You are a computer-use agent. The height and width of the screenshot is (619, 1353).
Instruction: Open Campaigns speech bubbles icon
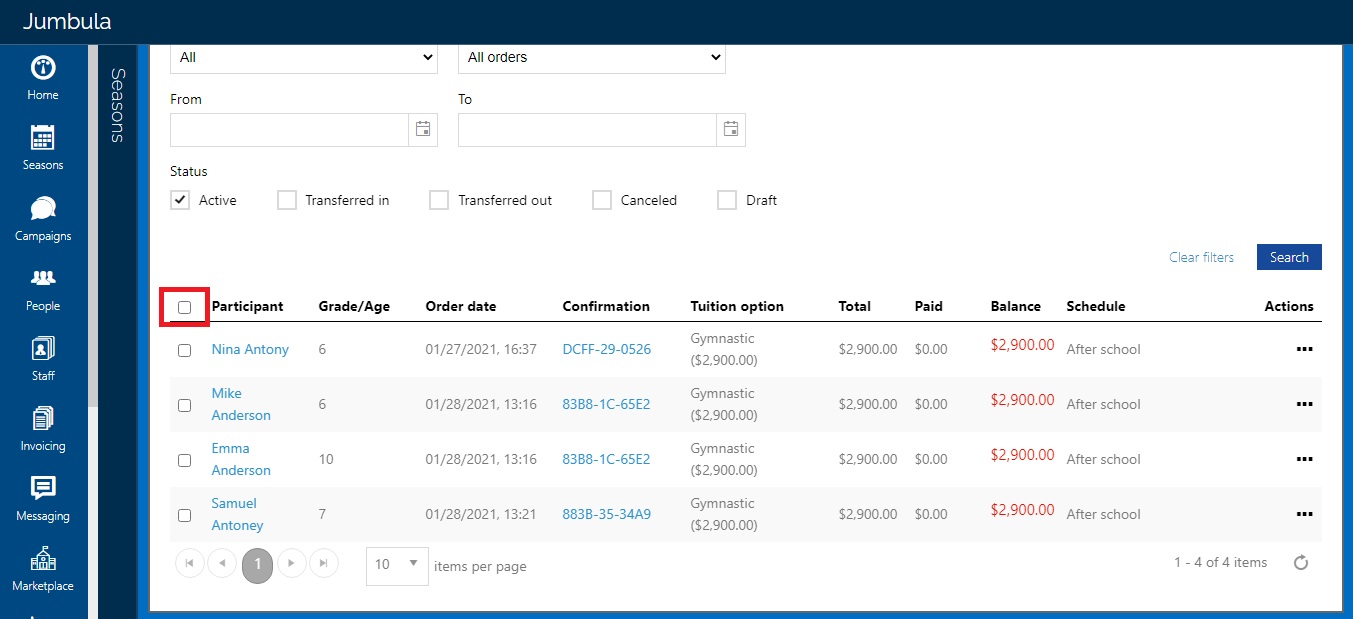point(43,209)
